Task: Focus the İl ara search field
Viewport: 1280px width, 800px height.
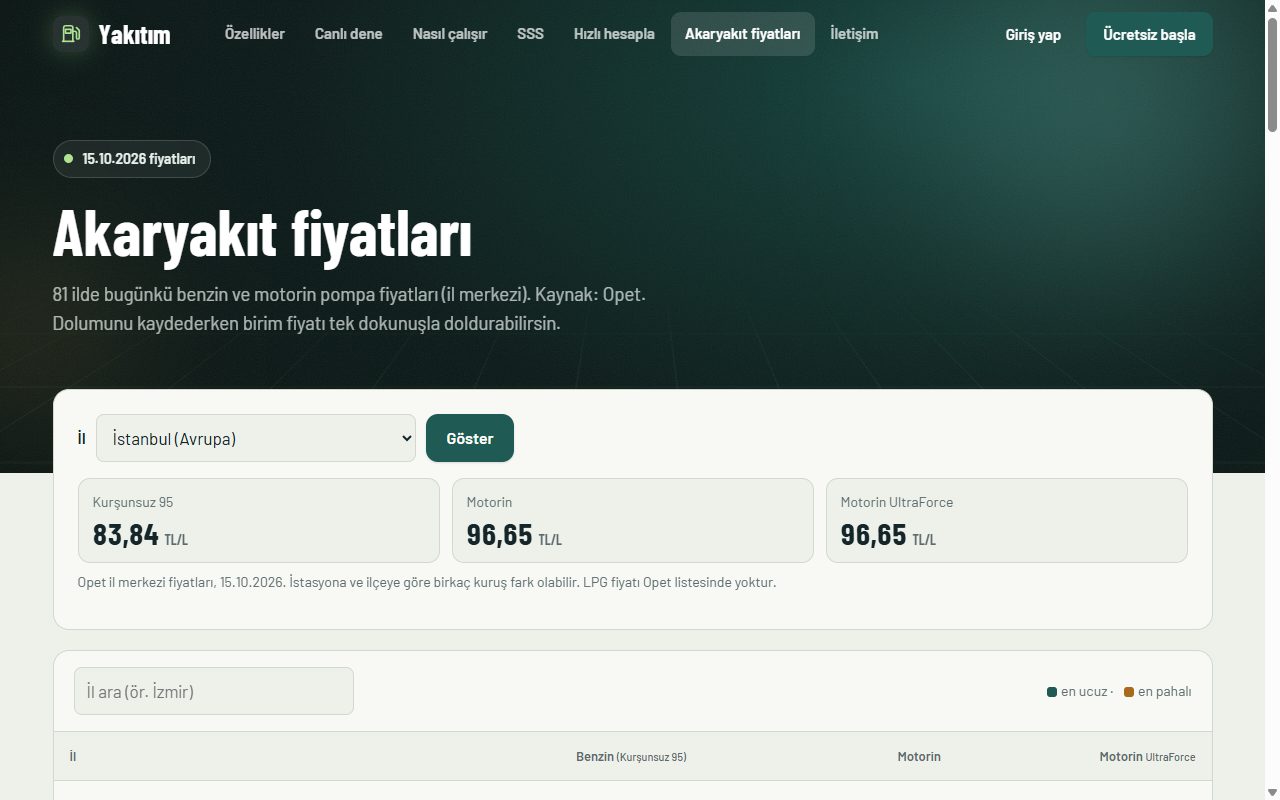Action: point(214,691)
